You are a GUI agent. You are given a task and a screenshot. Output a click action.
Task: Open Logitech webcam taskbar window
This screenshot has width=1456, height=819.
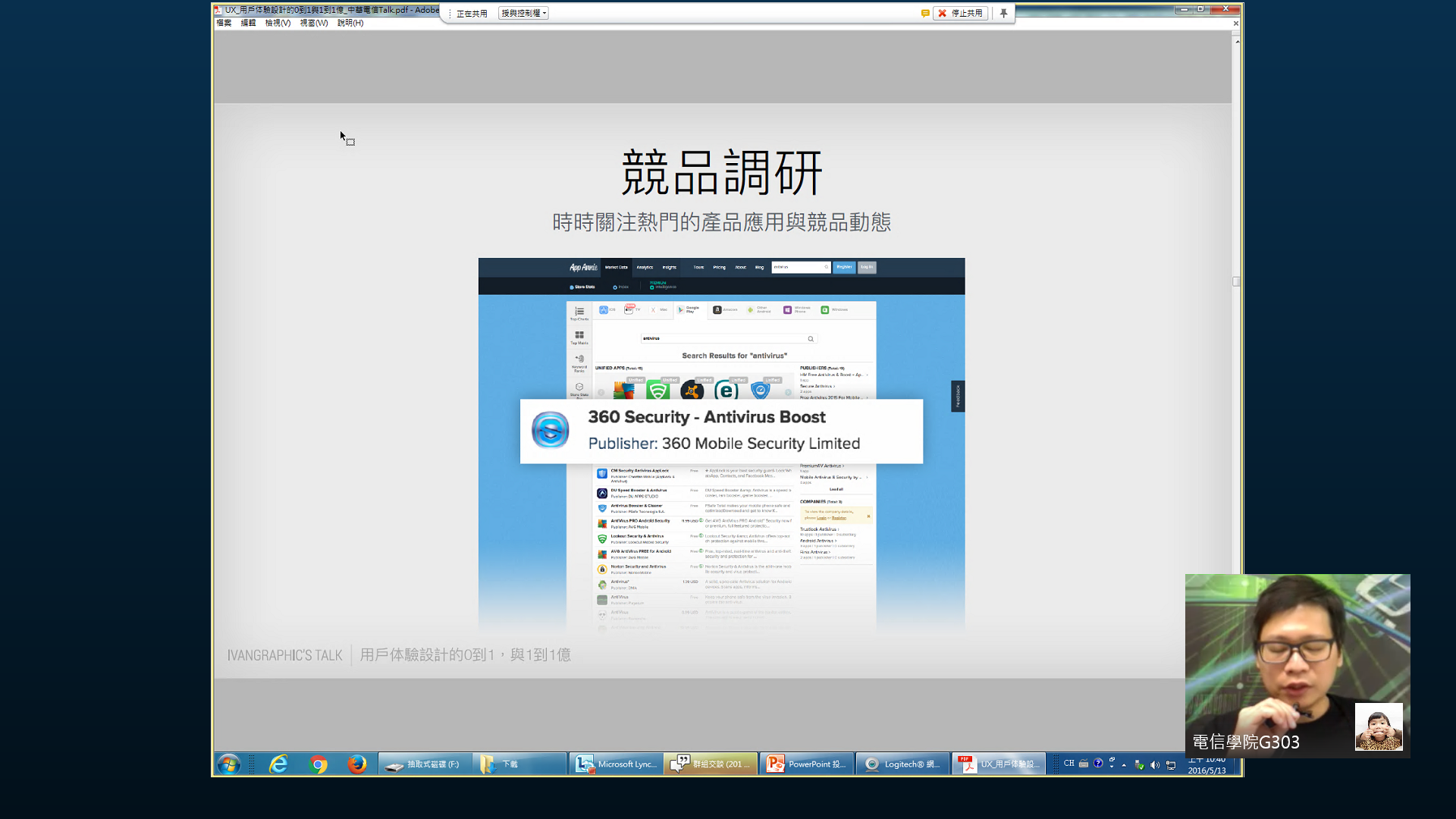[x=902, y=764]
